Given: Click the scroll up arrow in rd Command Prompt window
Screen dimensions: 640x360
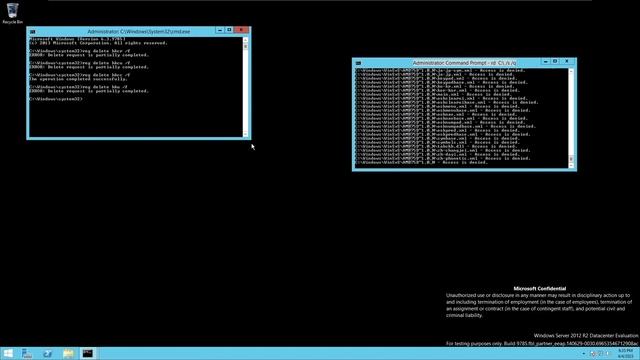Looking at the screenshot, I should coord(571,71).
